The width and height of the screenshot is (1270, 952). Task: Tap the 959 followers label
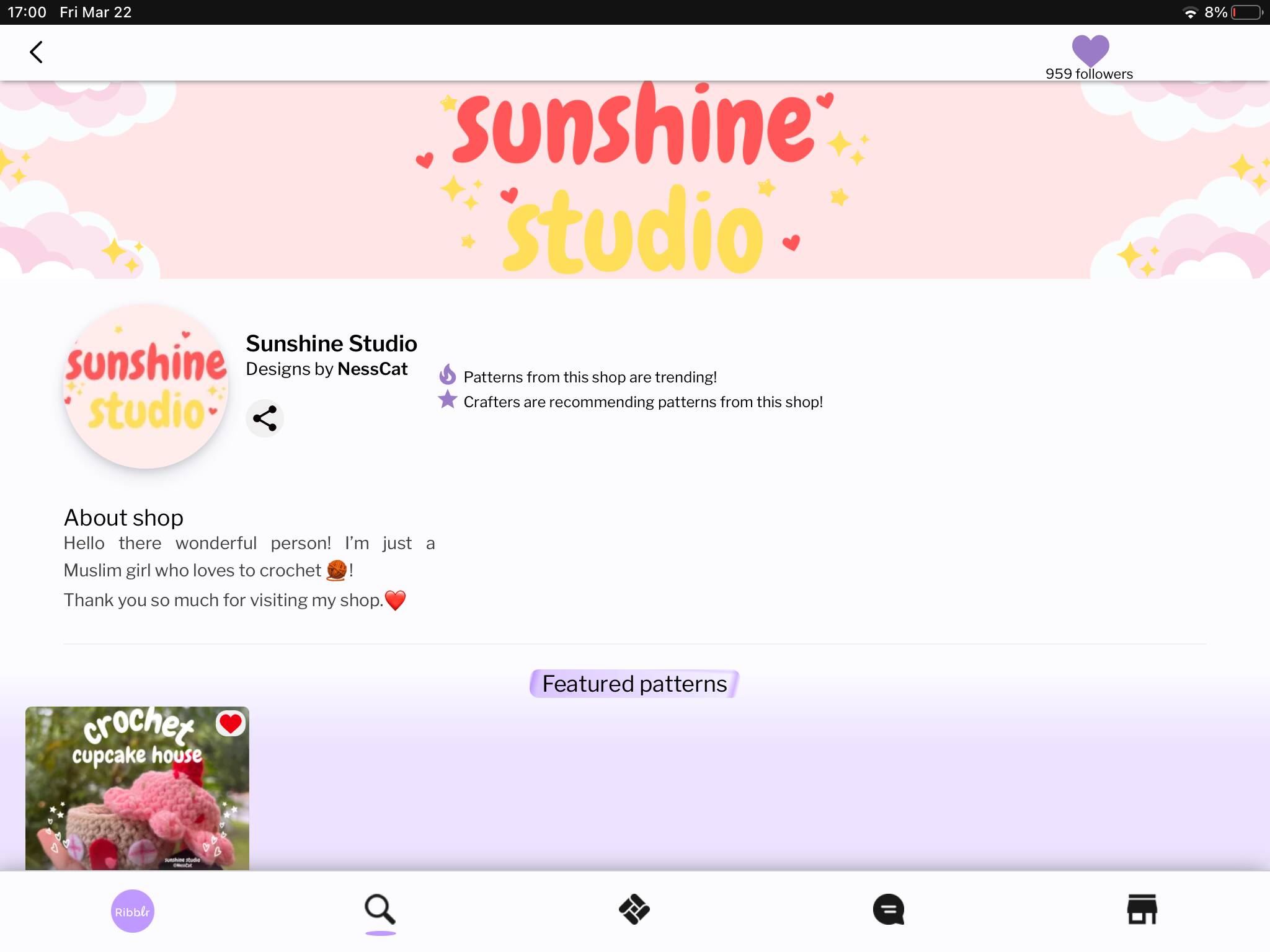pyautogui.click(x=1089, y=74)
